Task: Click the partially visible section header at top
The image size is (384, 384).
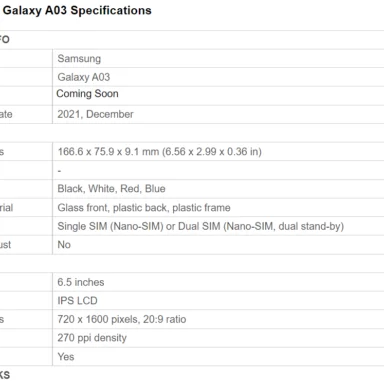Action: pyautogui.click(x=5, y=39)
